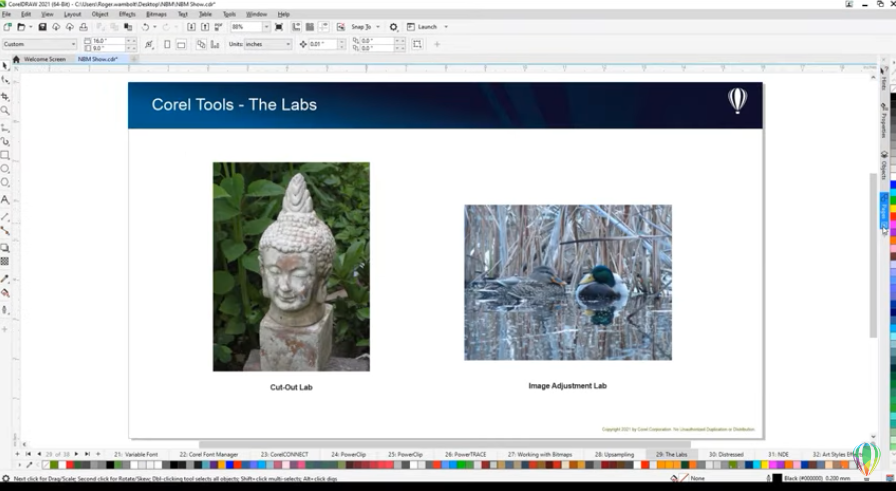The image size is (896, 491).
Task: Click the Full-screen preview icon
Action: [279, 27]
